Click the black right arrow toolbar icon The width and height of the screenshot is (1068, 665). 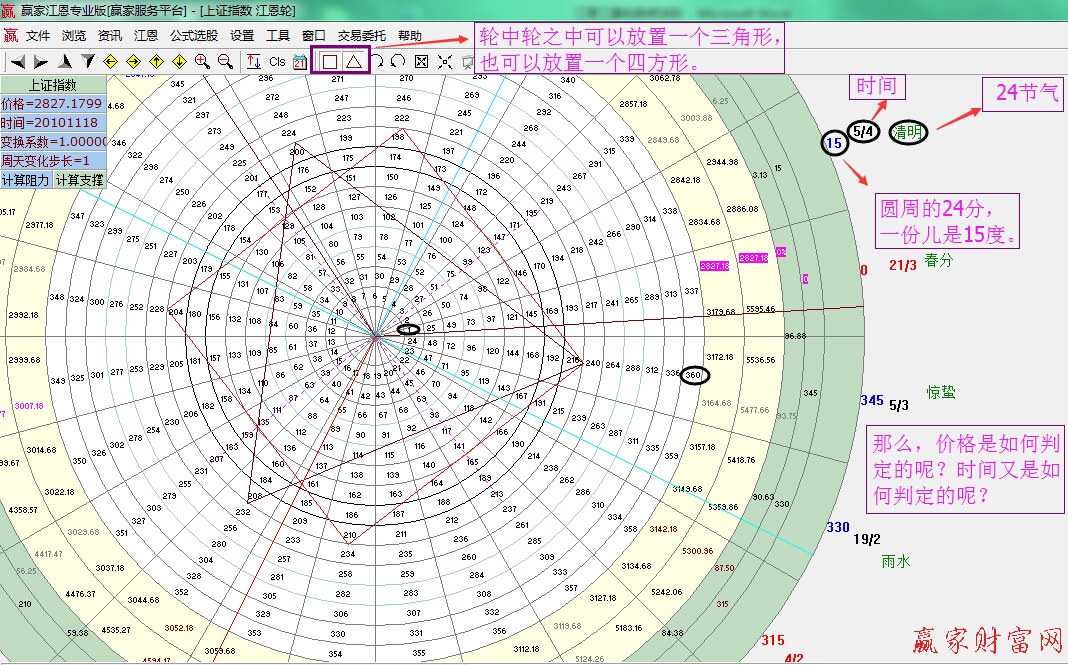41,62
